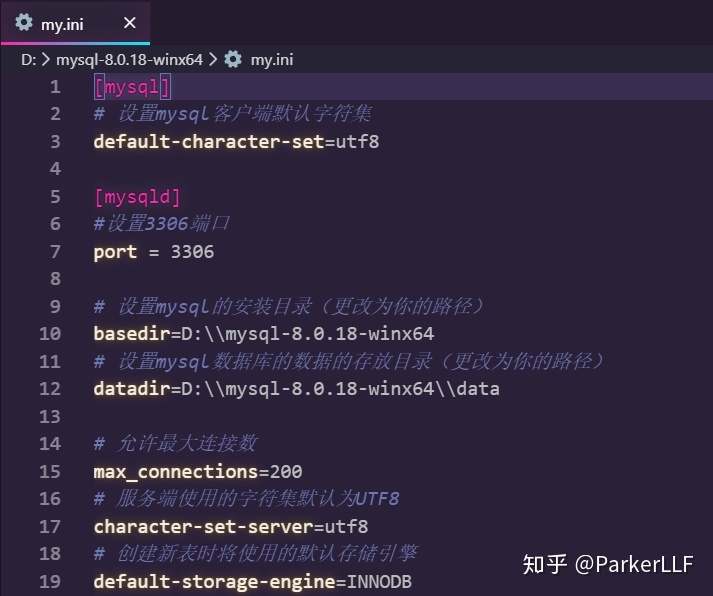This screenshot has height=596, width=713.
Task: Click the 允许最大连接数 comment
Action: click(176, 443)
